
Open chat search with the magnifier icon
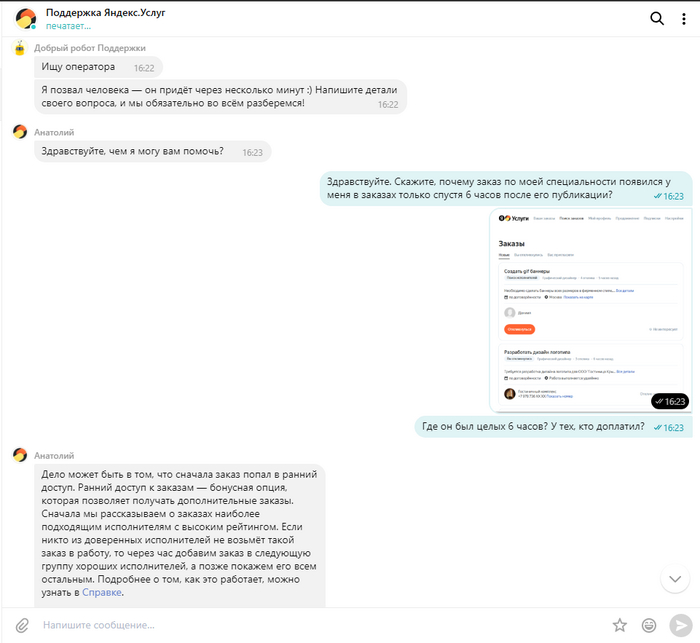tap(657, 18)
